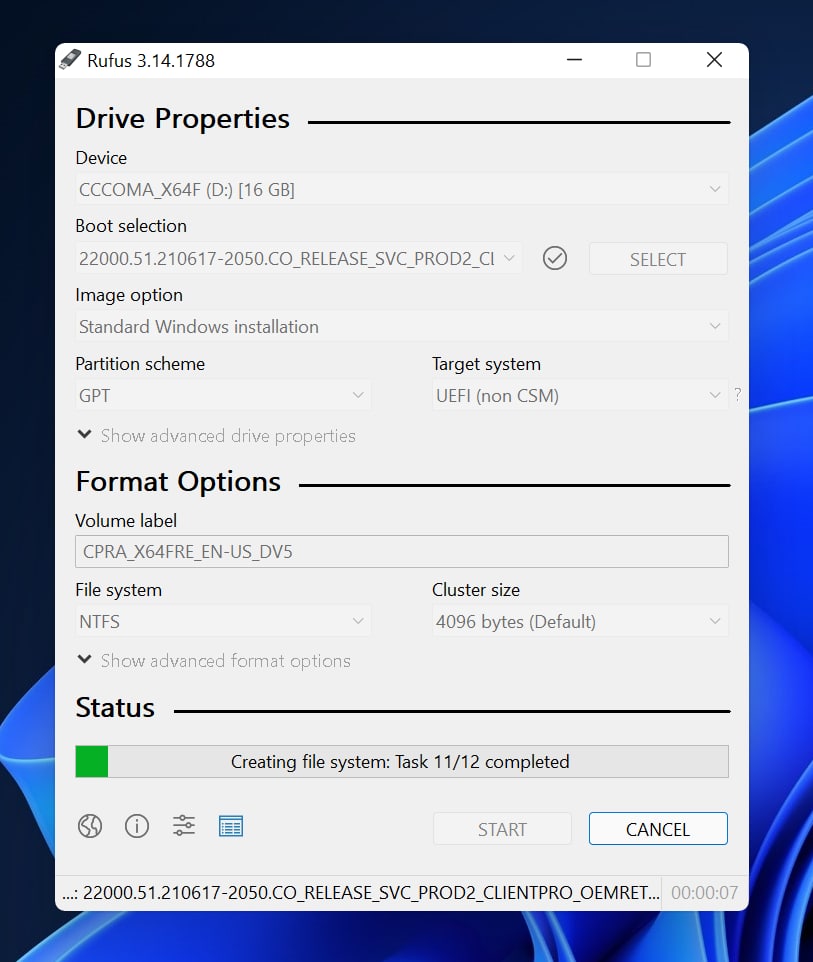
Task: Expand Show advanced drive properties
Action: click(x=217, y=436)
